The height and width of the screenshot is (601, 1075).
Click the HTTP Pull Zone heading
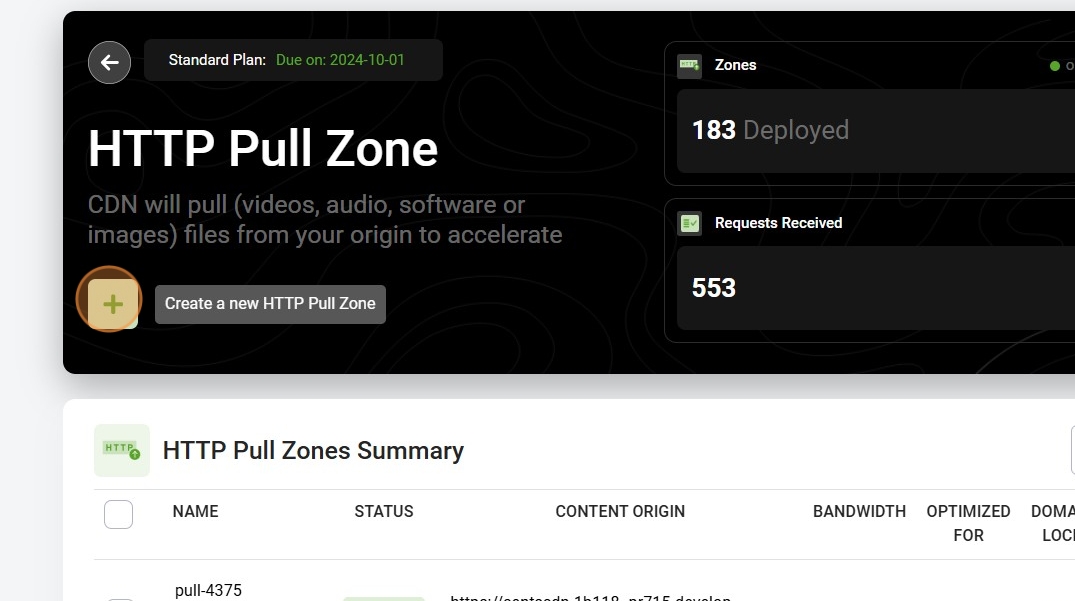(263, 148)
